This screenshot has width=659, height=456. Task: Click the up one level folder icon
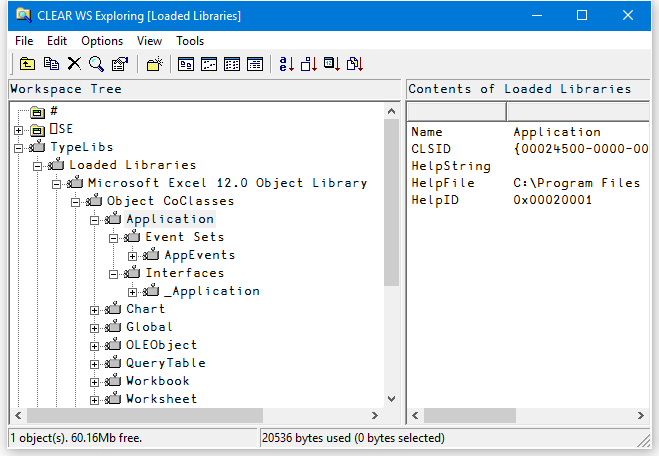[27, 64]
